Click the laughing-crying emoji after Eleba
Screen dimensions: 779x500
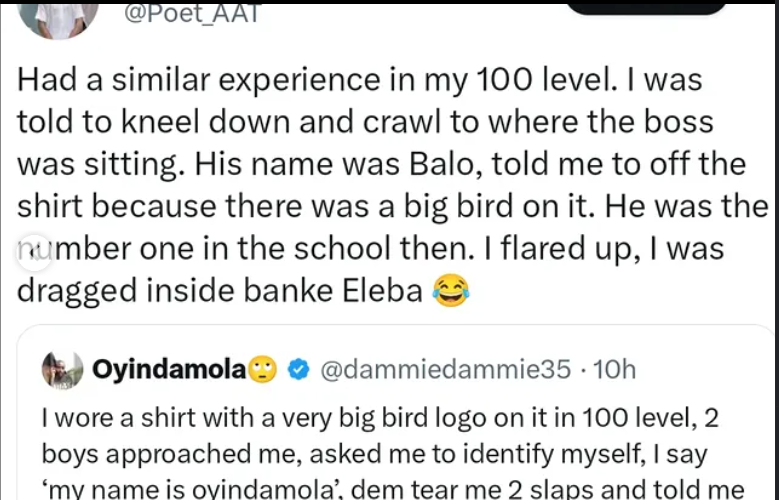coord(450,291)
